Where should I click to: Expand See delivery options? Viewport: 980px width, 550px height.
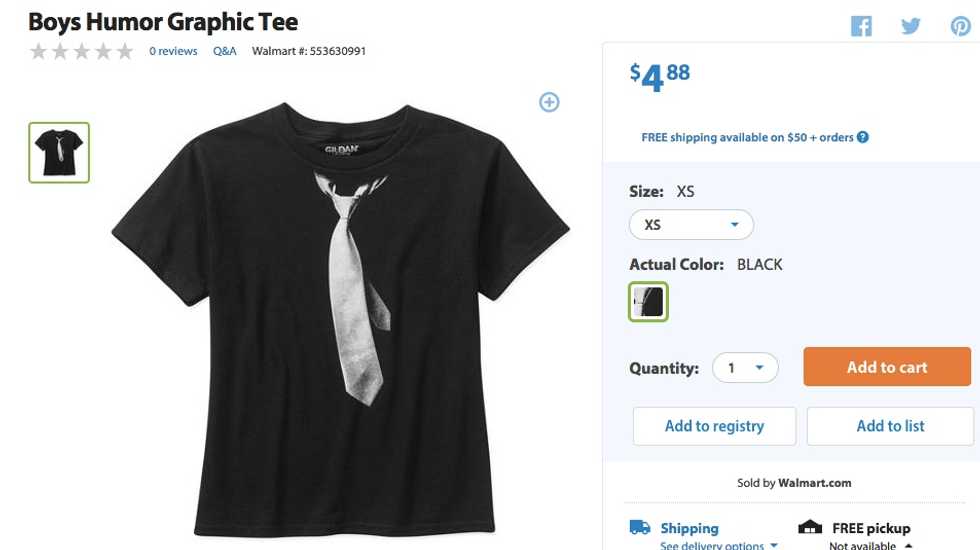click(718, 545)
